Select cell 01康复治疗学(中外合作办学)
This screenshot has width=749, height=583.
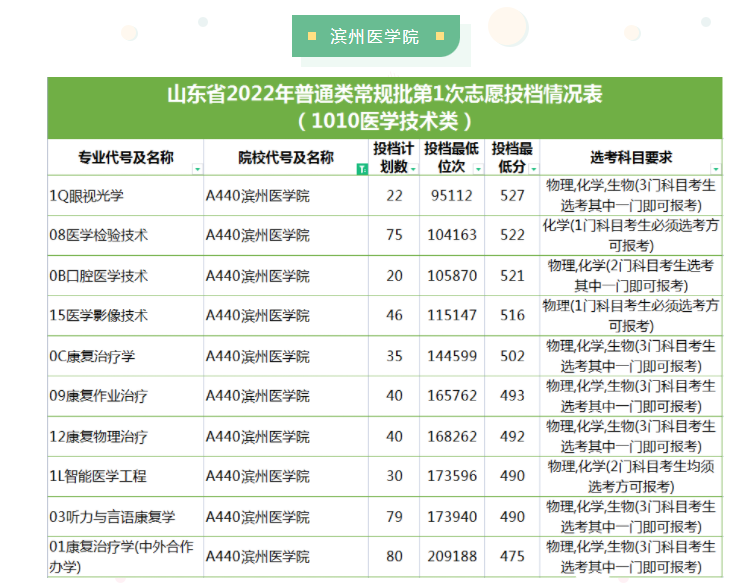[125, 557]
